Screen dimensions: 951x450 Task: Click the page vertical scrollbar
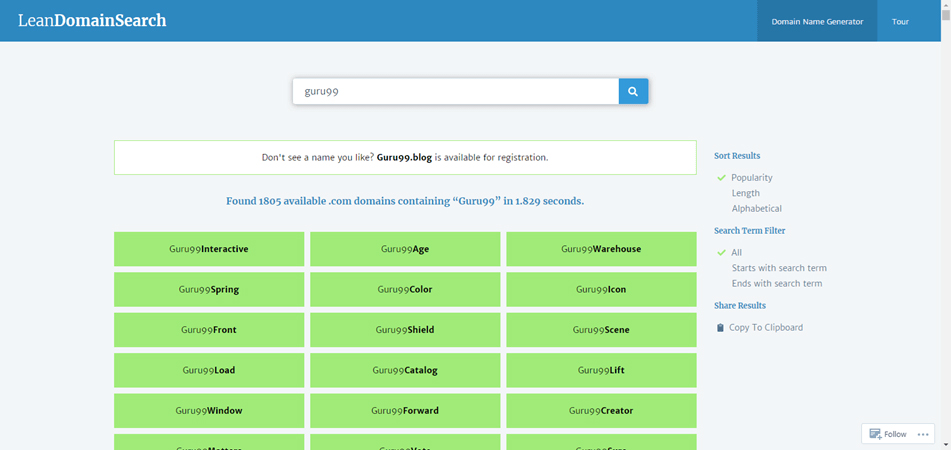[946, 225]
